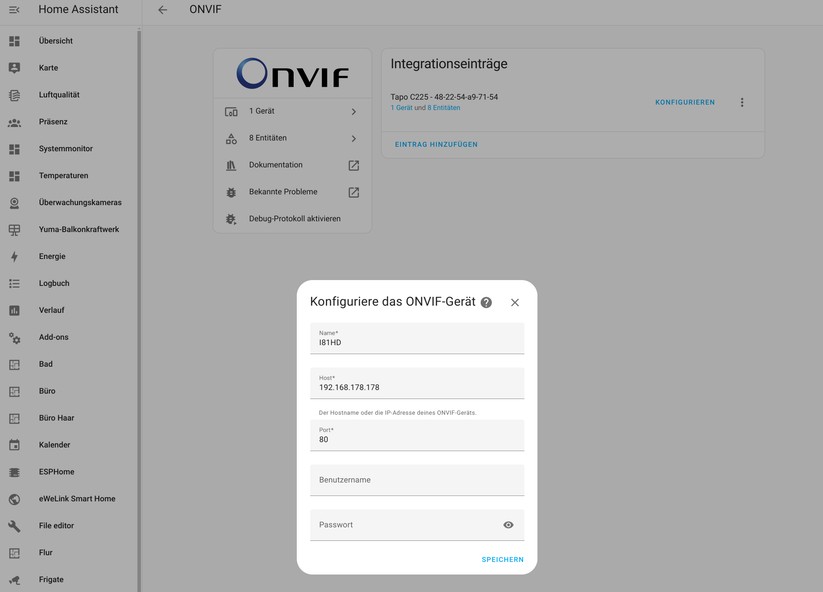Click the Tapo C225 - 48-22-54-a9-71-54 entry
This screenshot has width=823, height=592.
(444, 97)
